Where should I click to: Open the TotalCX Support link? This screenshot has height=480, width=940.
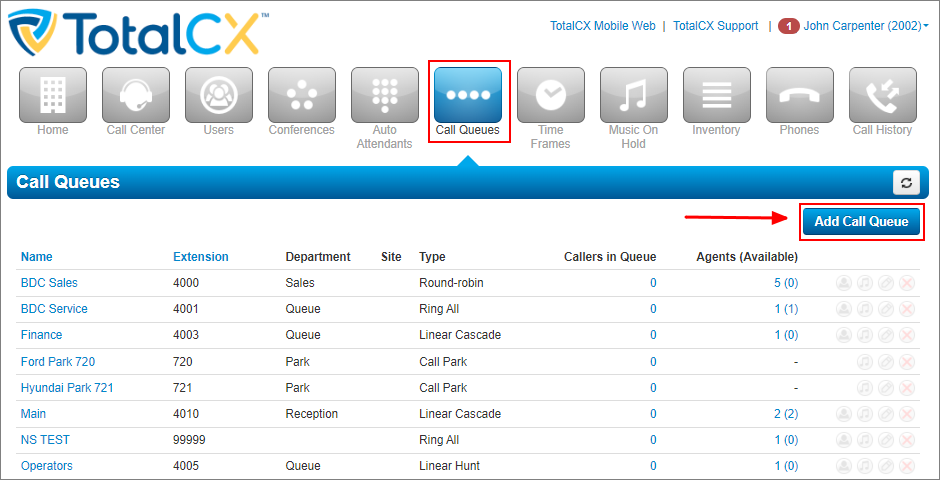(x=716, y=26)
